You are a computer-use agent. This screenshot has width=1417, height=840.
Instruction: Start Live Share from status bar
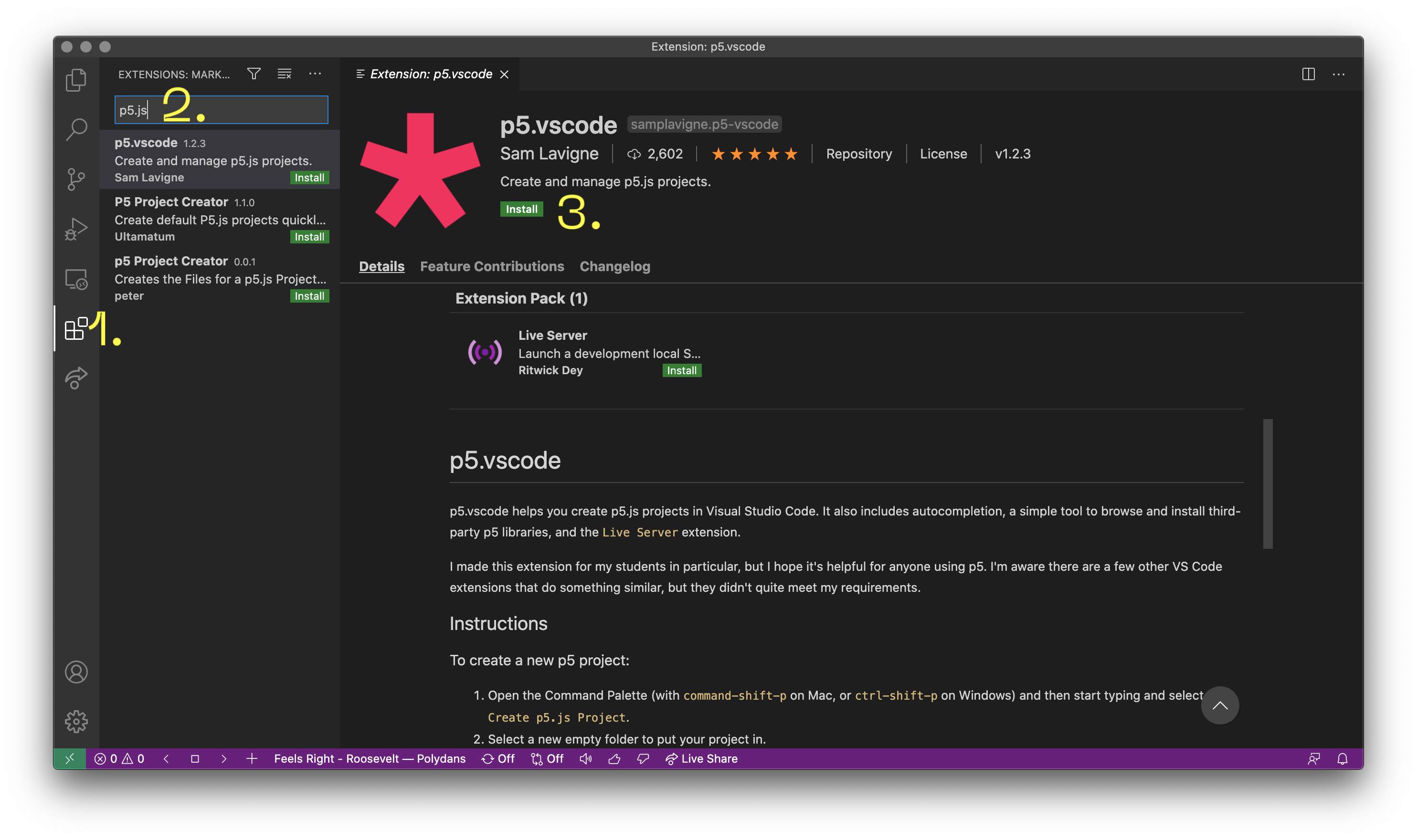(x=701, y=758)
